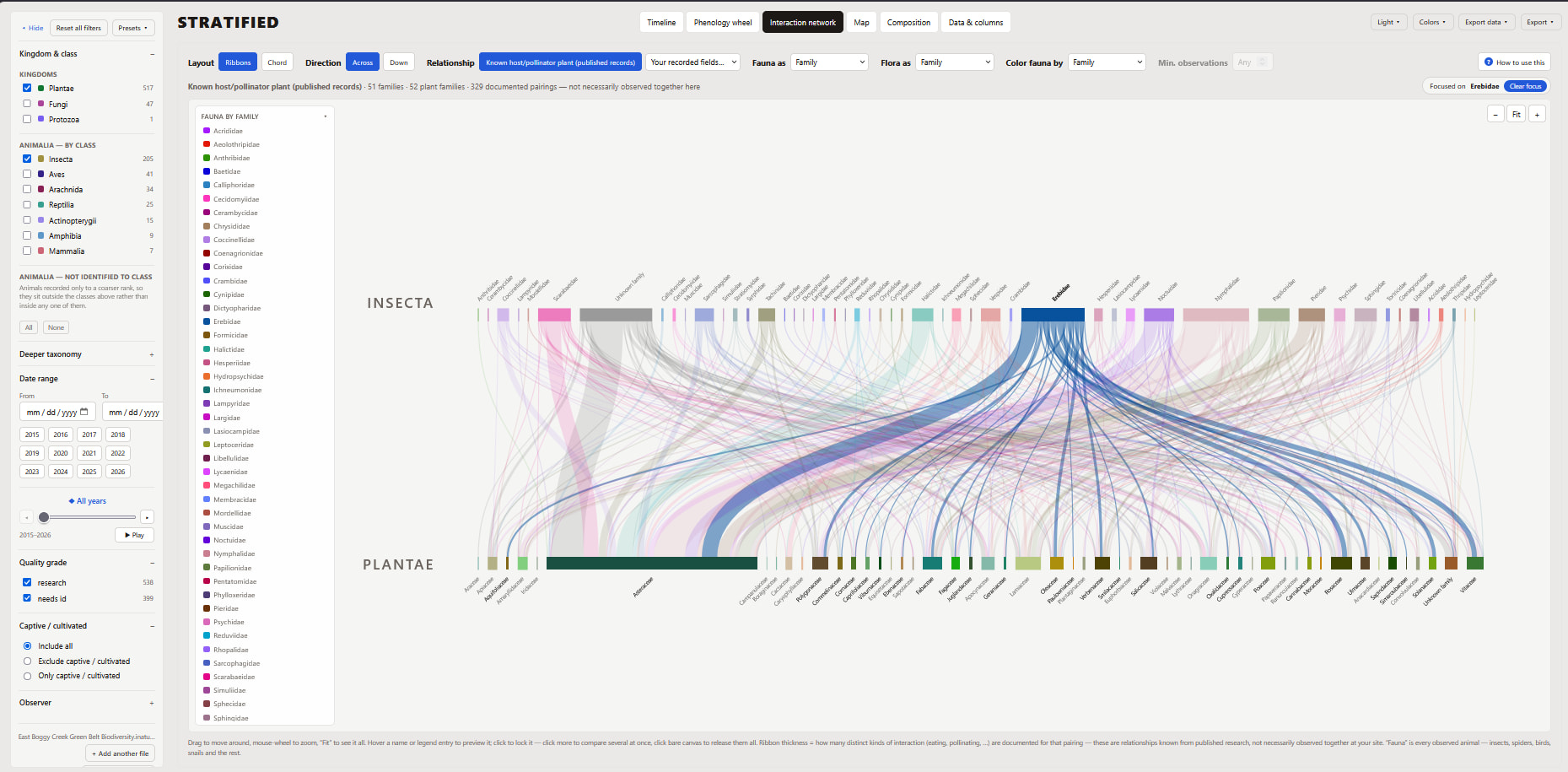The height and width of the screenshot is (772, 1568).
Task: Switch to the Phenology wheel tab
Action: tap(723, 23)
